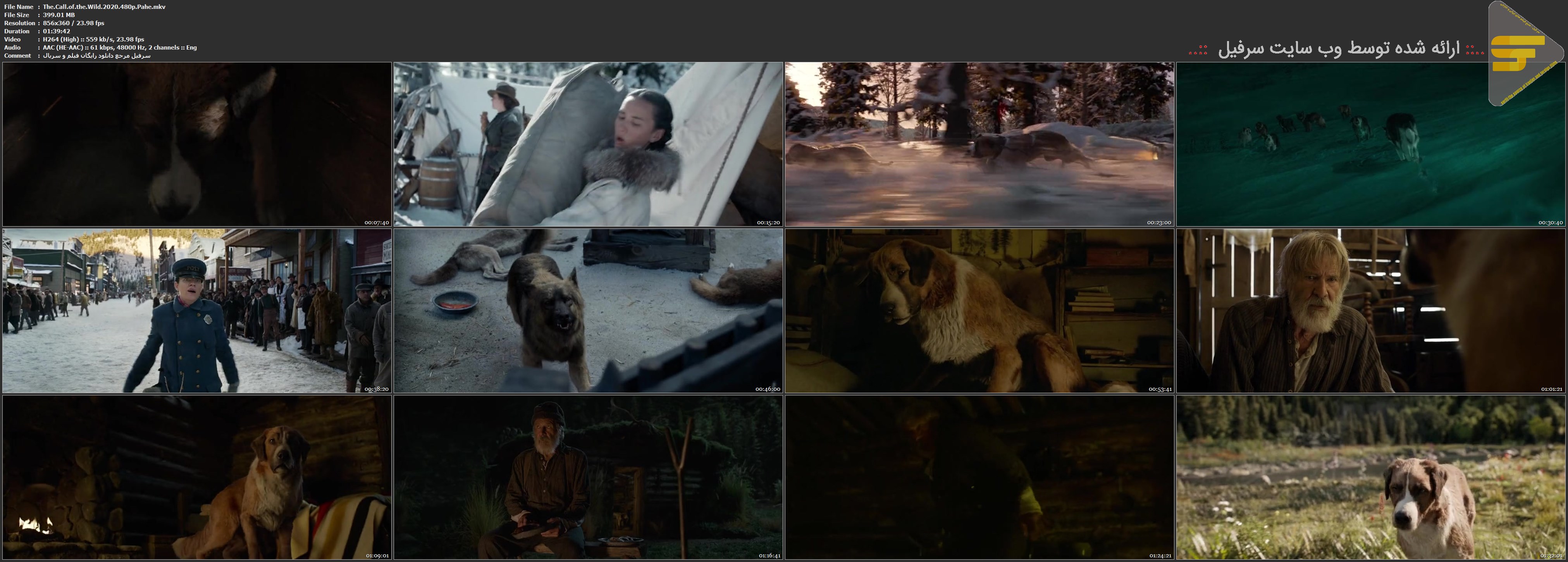Select the campfire man thumbnail at 01:16:41
This screenshot has width=1568, height=562.
click(588, 478)
